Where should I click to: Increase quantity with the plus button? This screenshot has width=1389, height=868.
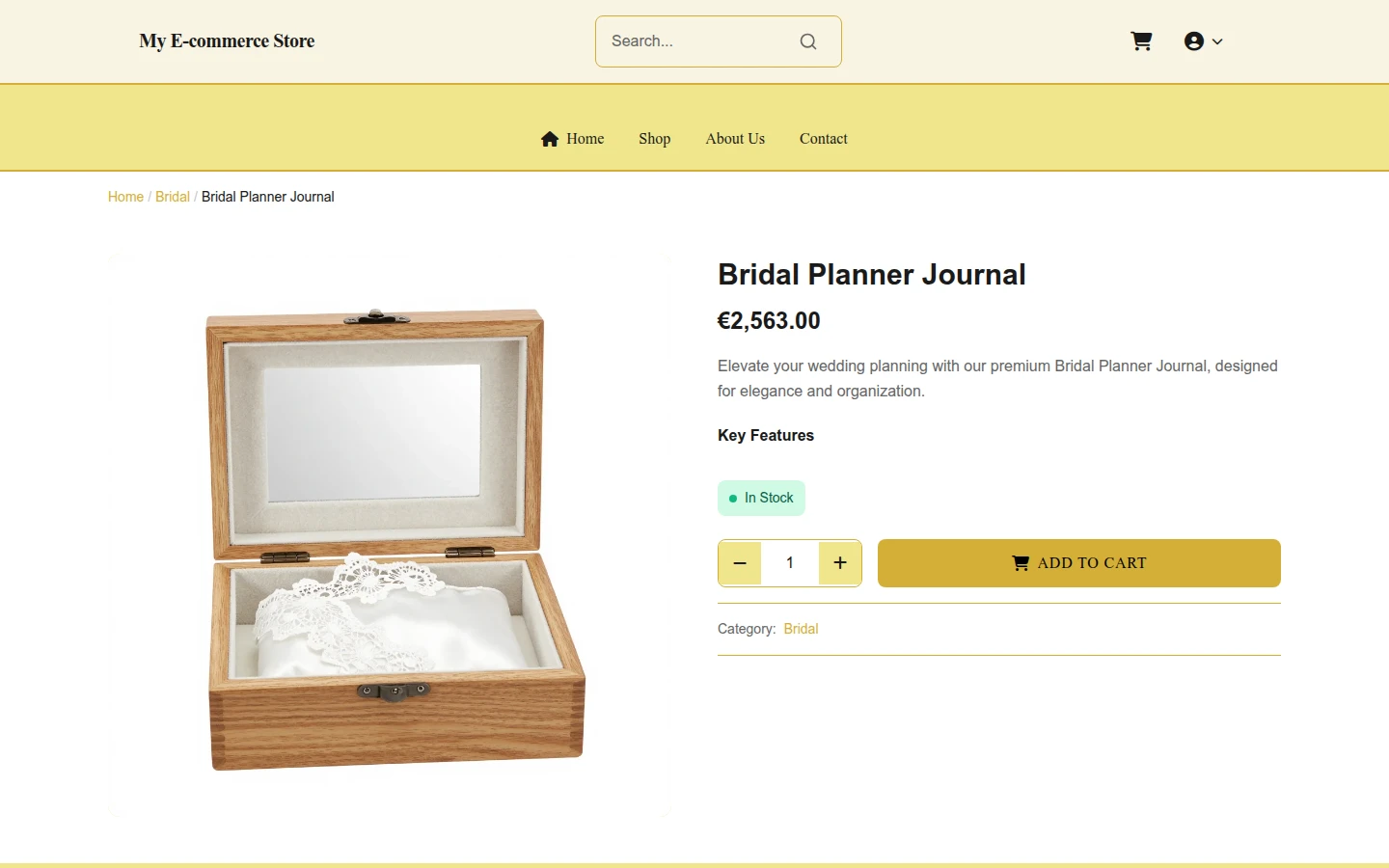[840, 563]
